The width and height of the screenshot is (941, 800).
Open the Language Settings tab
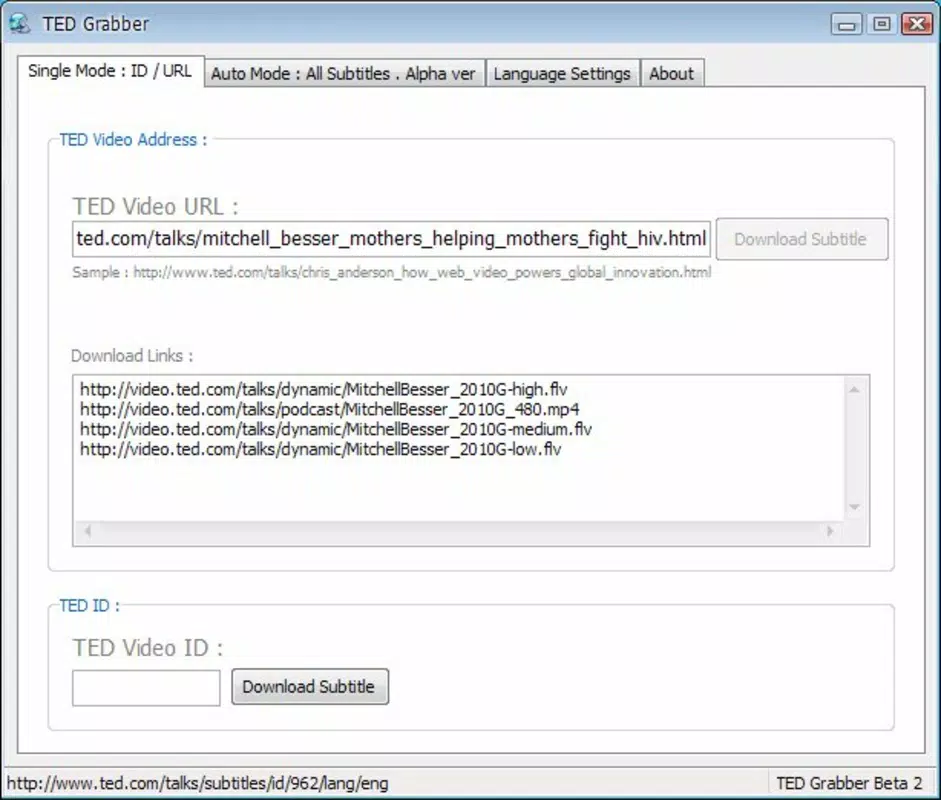pyautogui.click(x=562, y=74)
